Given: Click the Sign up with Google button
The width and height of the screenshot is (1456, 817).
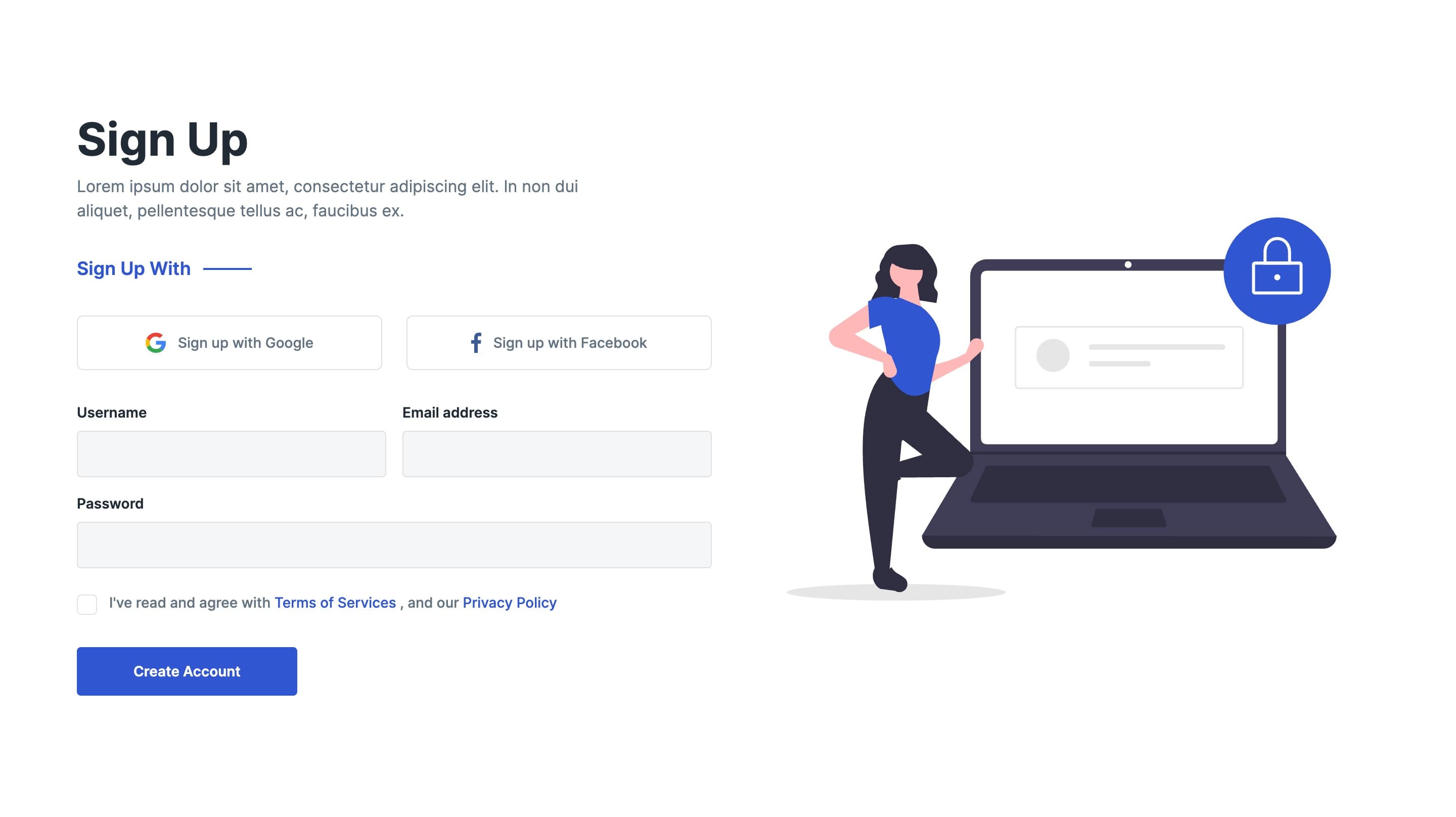Looking at the screenshot, I should [x=229, y=342].
